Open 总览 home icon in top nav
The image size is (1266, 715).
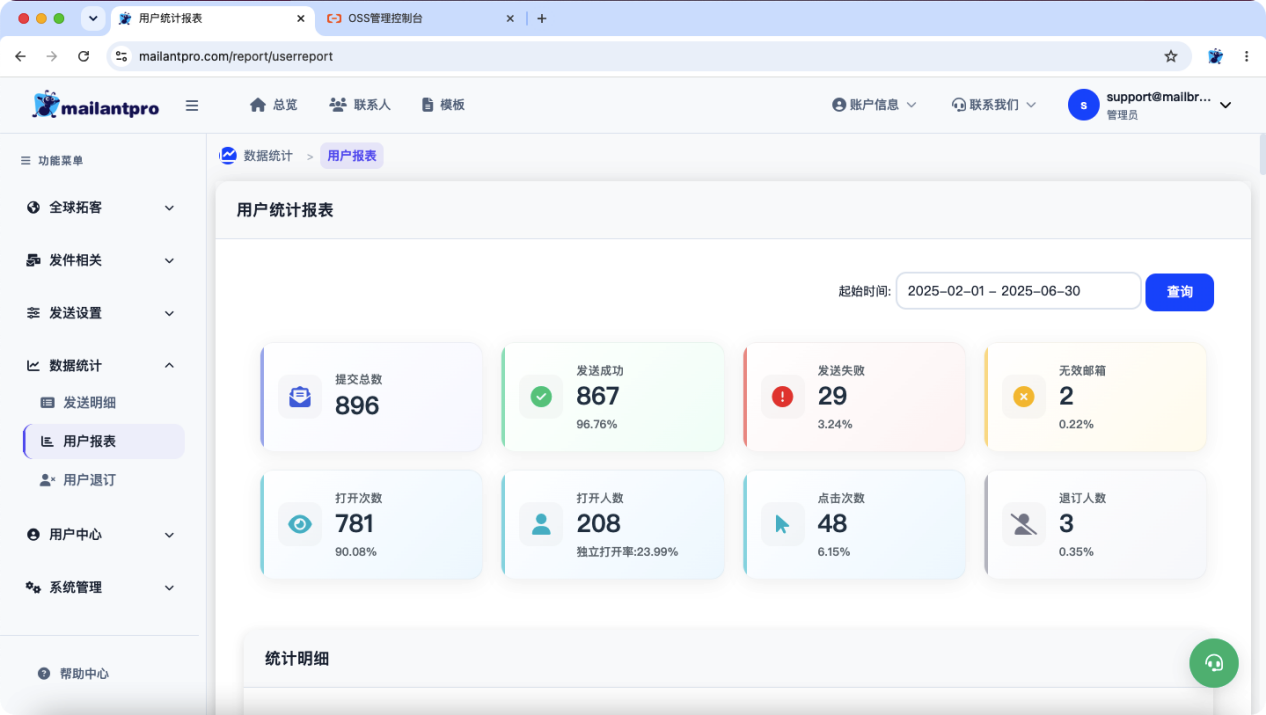click(258, 105)
